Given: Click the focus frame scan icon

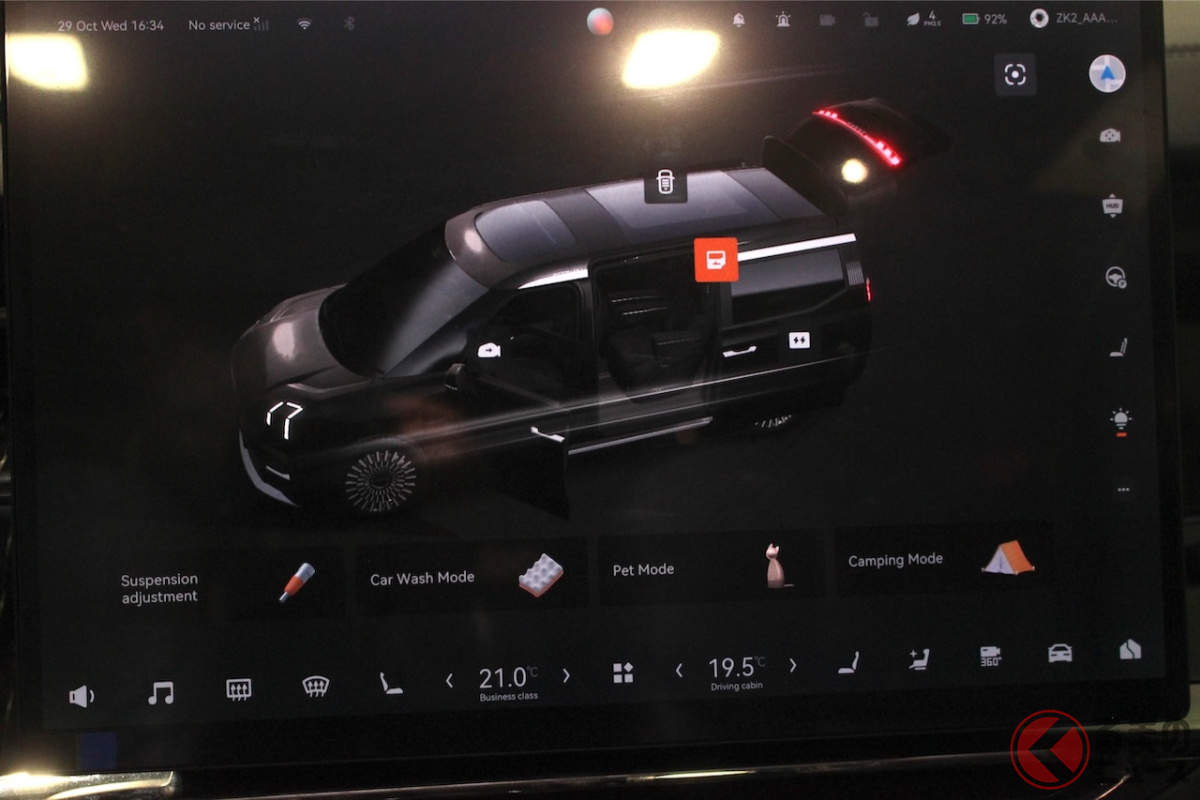Looking at the screenshot, I should click(1015, 75).
